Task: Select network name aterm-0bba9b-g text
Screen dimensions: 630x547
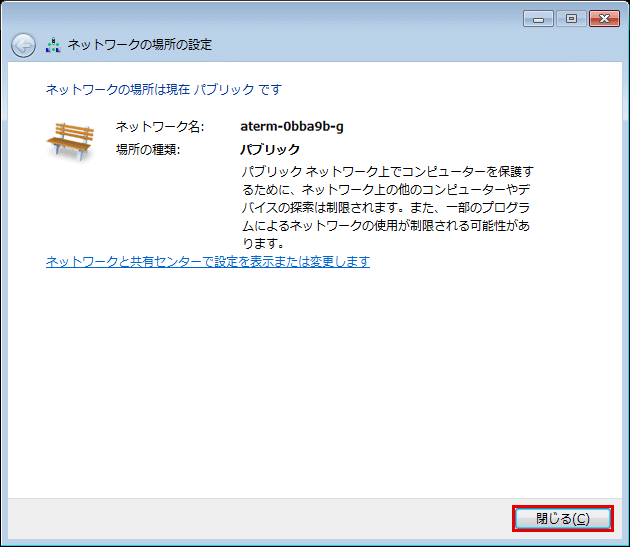Action: (x=292, y=127)
